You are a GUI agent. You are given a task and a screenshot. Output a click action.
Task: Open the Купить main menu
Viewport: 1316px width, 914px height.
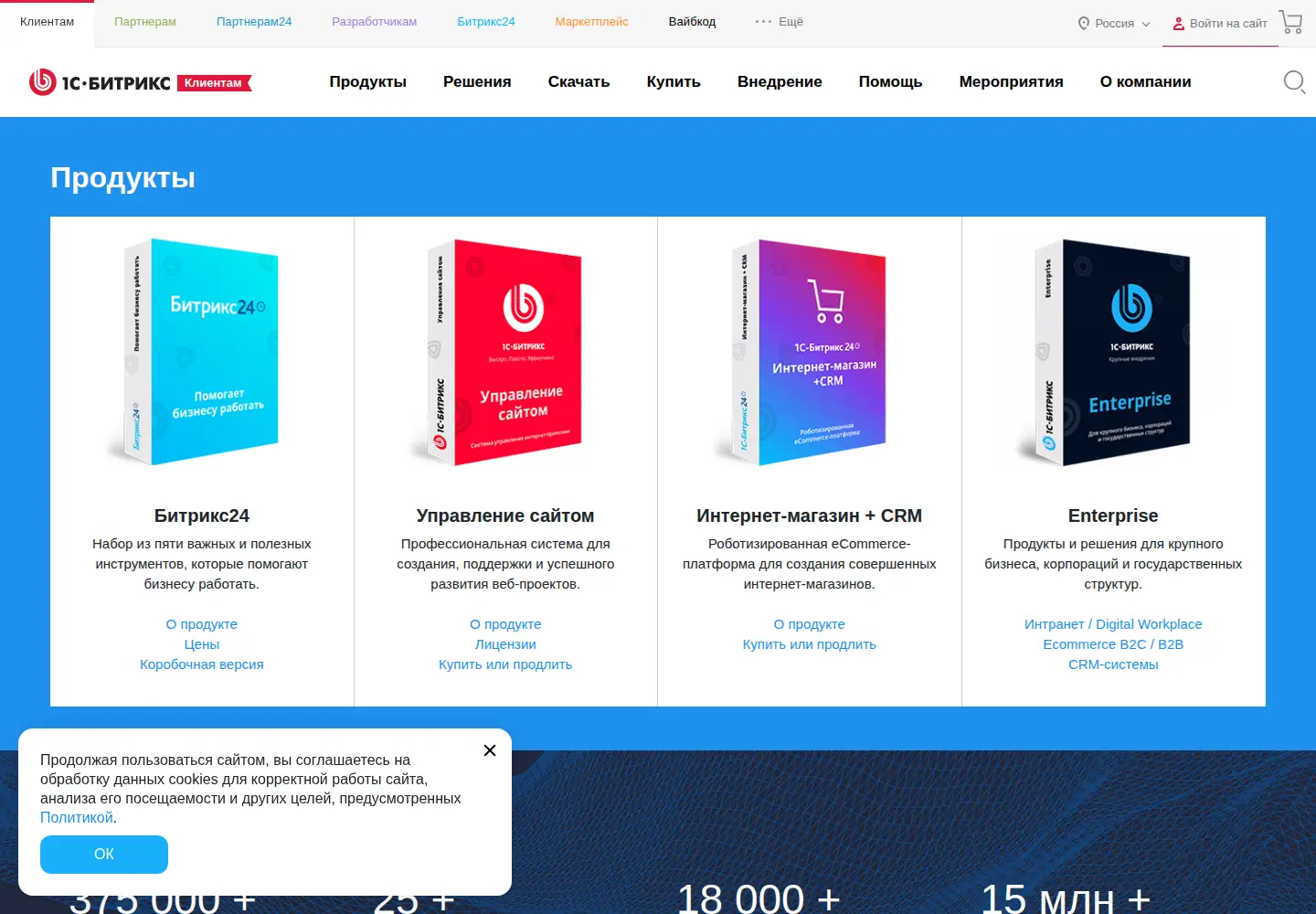(x=674, y=82)
